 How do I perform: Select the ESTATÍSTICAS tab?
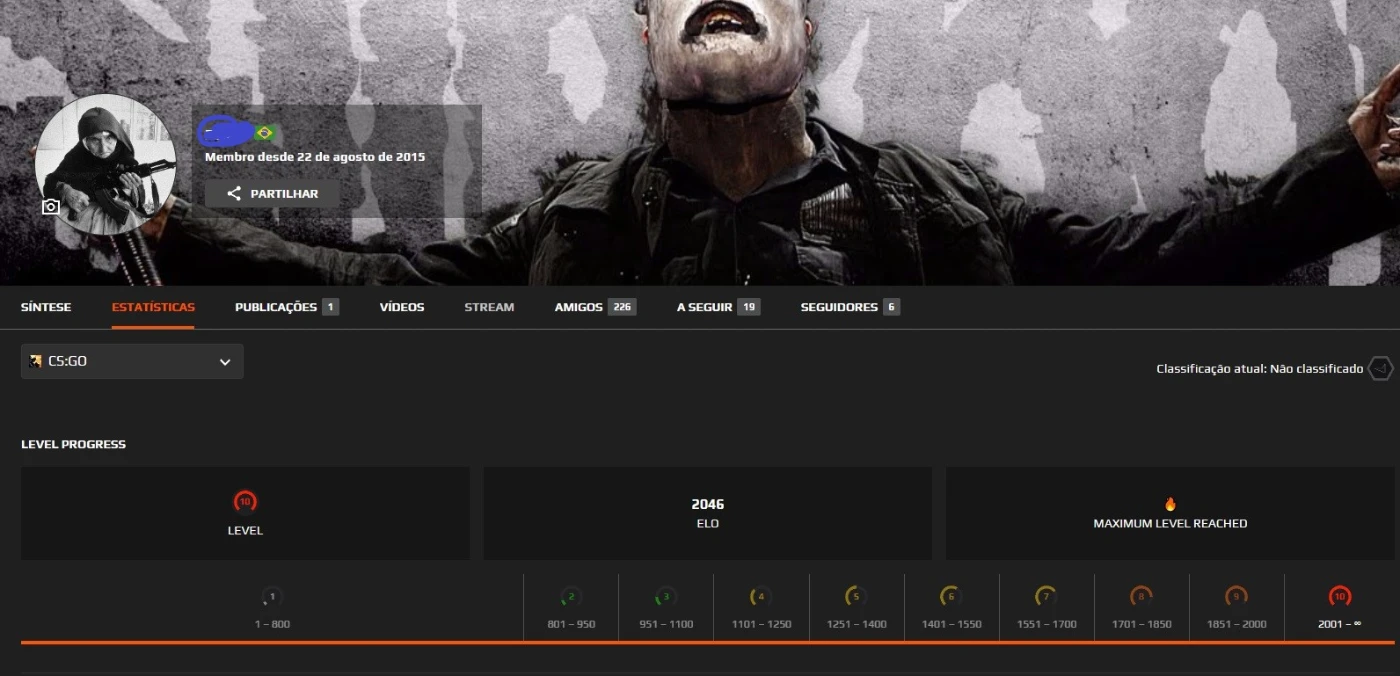click(x=153, y=307)
